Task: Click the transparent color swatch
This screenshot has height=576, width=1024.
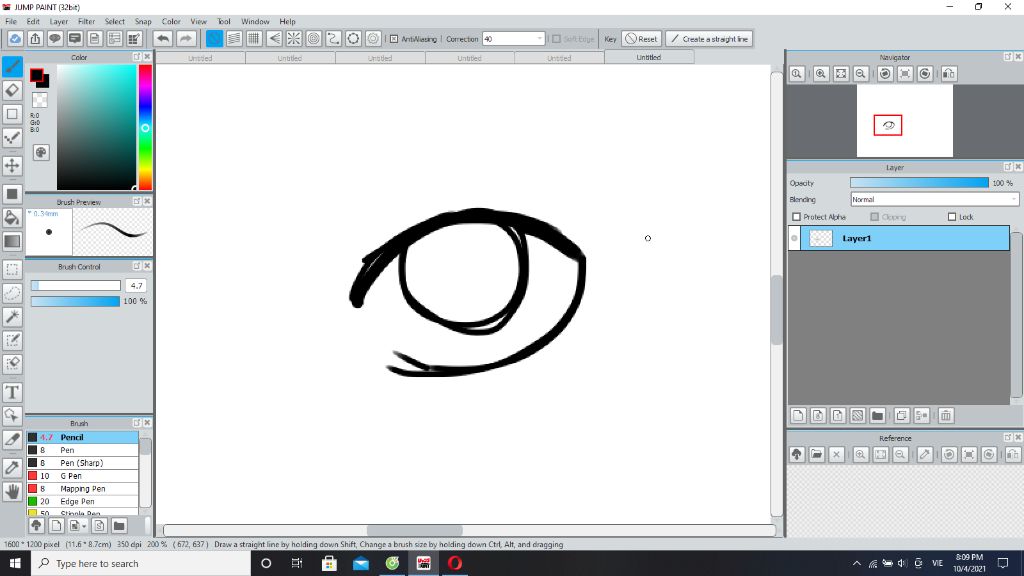Action: tap(40, 100)
